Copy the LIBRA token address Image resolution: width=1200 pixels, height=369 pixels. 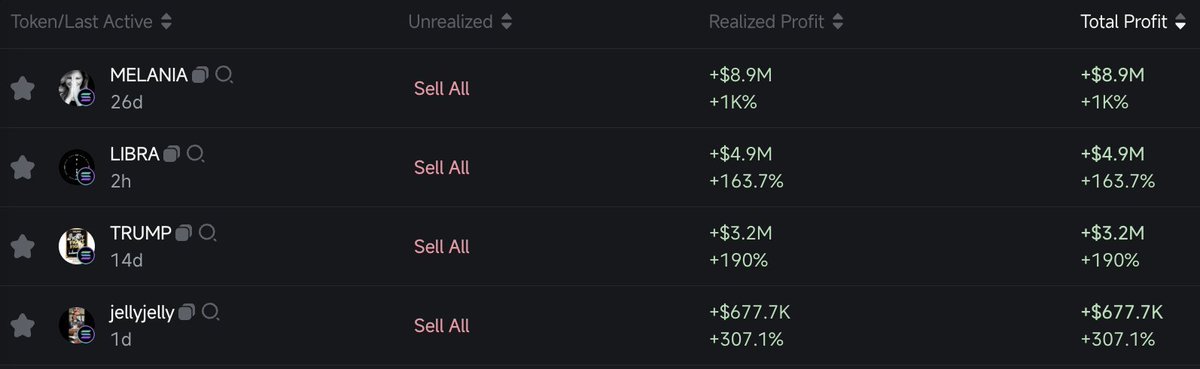pos(171,154)
